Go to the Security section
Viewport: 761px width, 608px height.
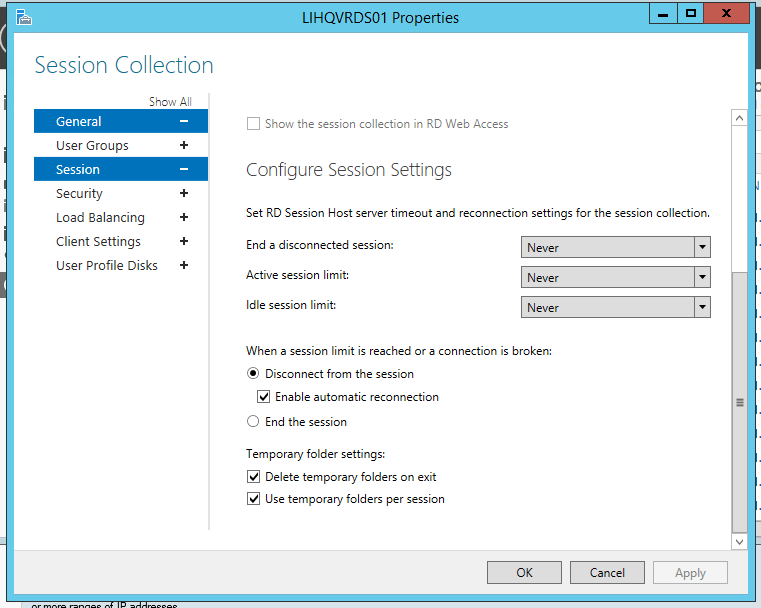pos(121,193)
